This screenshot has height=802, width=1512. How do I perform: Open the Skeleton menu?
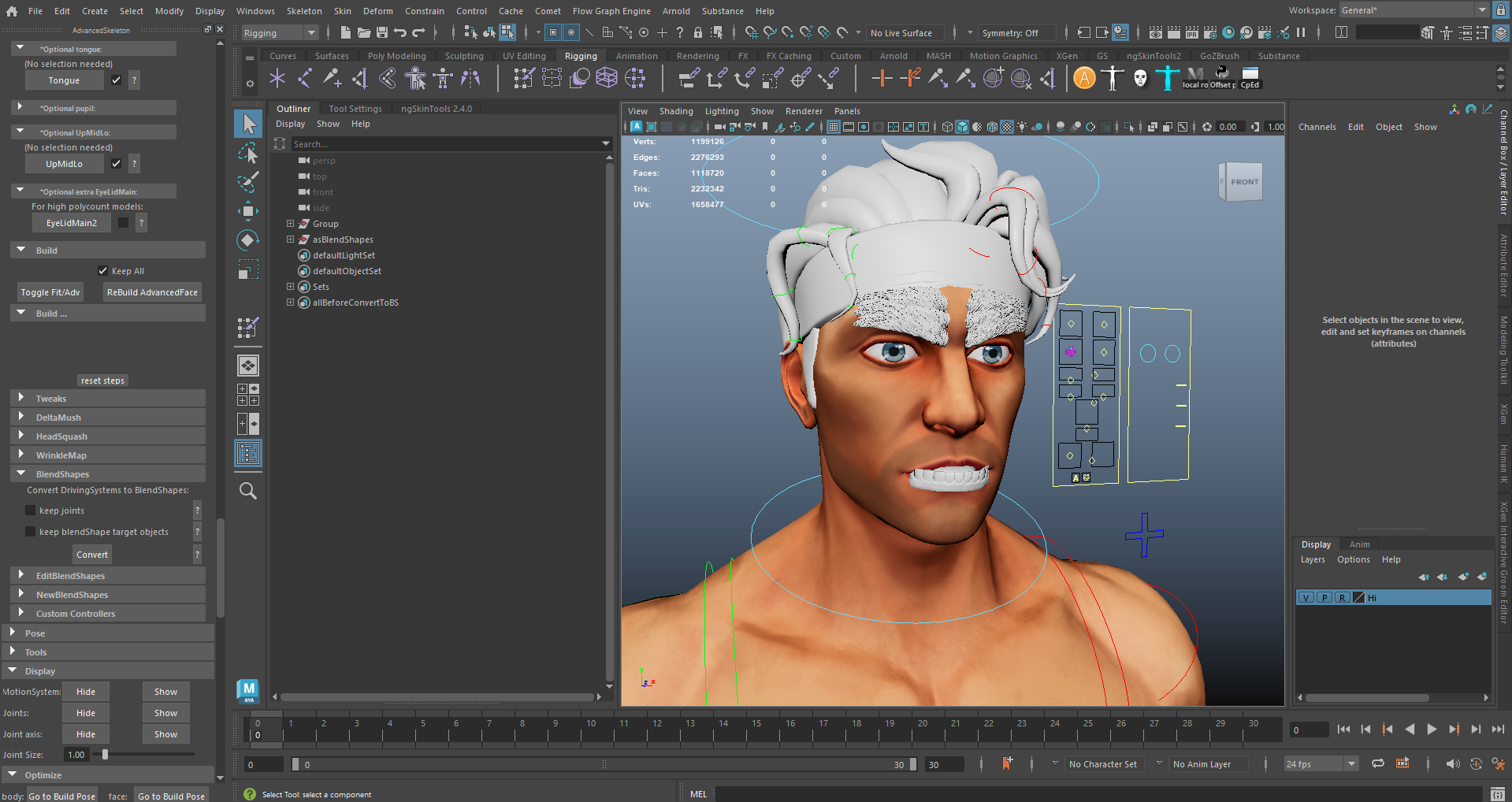303,11
